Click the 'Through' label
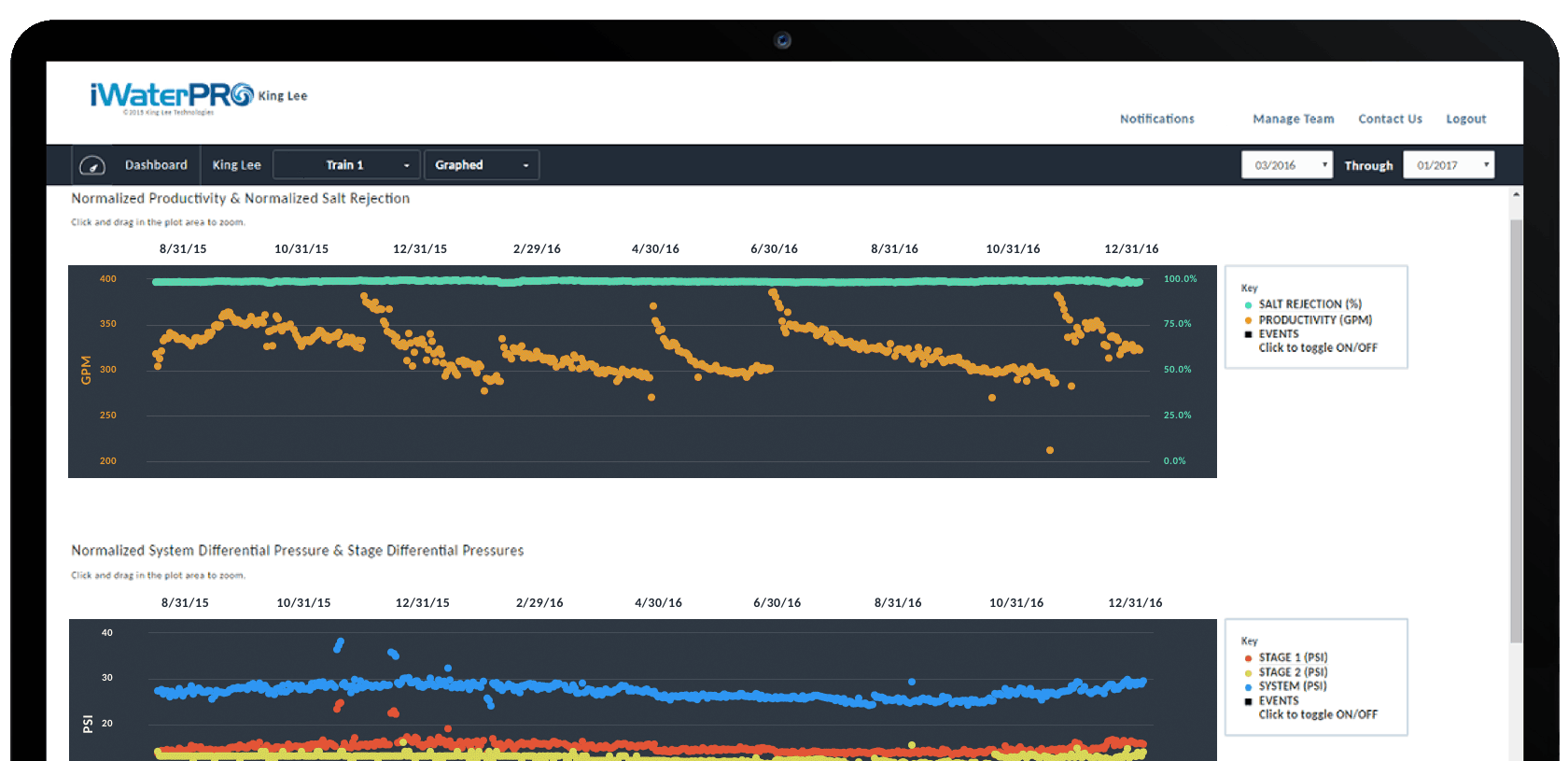 (x=1368, y=165)
